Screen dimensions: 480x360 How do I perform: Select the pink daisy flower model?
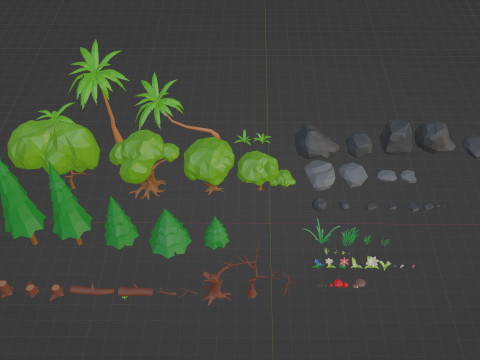pyautogui.click(x=344, y=262)
